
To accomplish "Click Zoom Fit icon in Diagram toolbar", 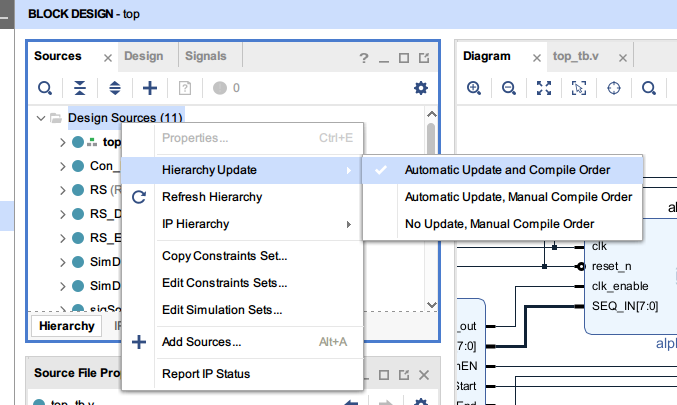I will pyautogui.click(x=544, y=88).
